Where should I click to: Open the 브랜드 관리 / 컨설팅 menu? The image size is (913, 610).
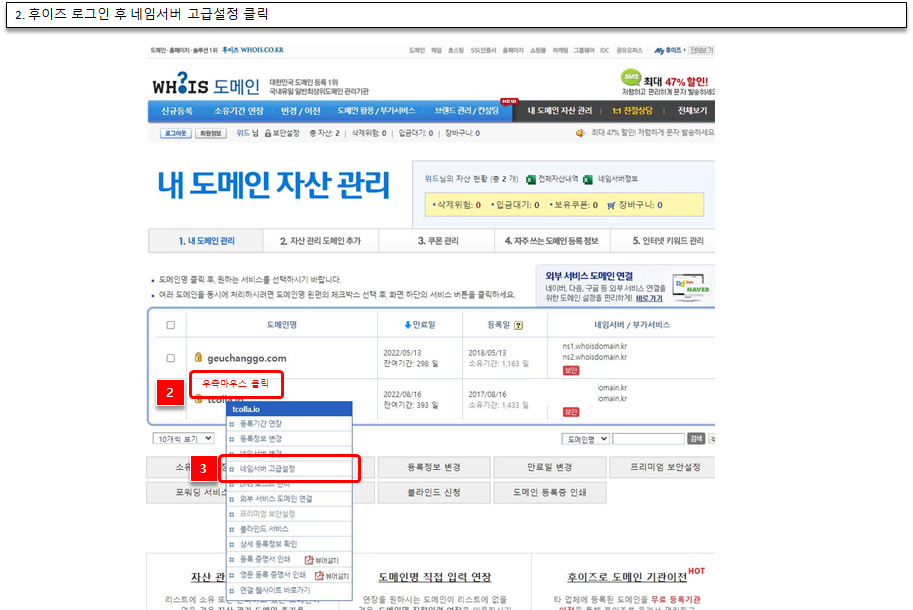click(x=466, y=111)
